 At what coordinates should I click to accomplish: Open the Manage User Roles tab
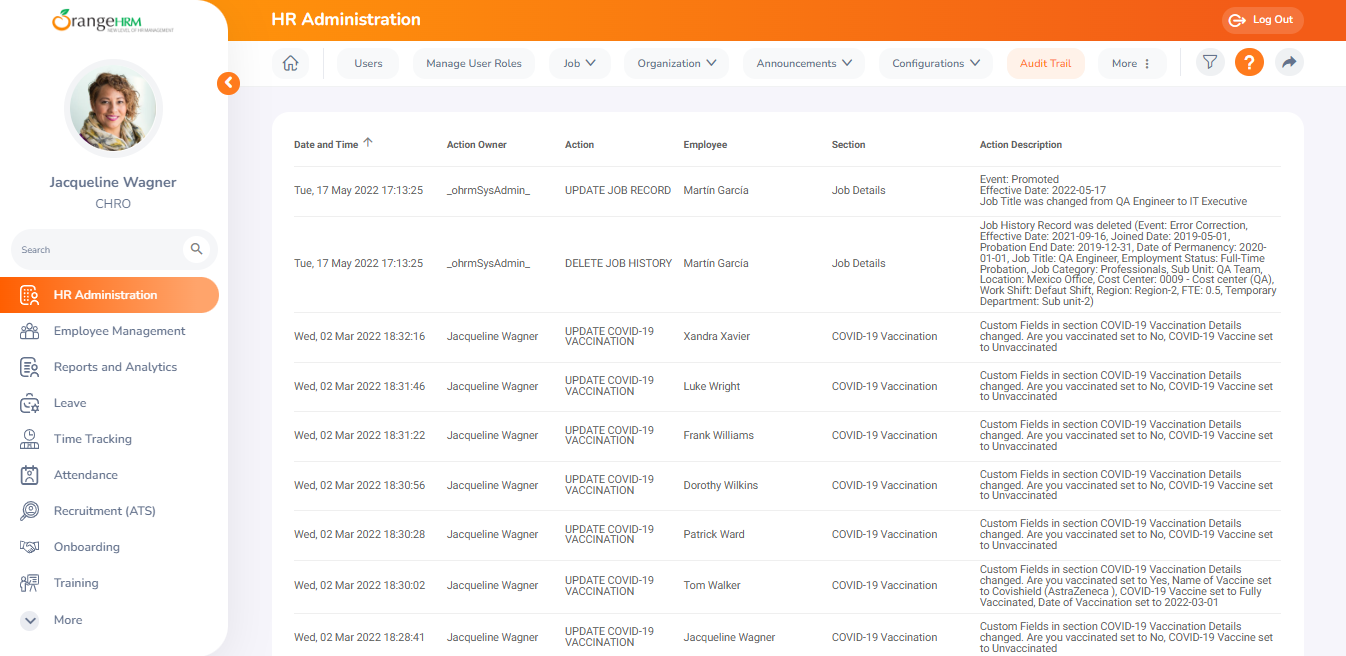474,63
